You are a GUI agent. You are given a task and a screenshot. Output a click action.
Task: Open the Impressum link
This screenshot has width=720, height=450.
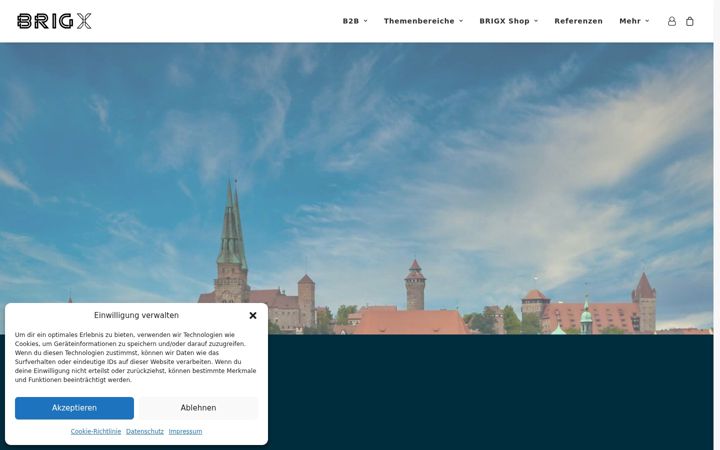click(185, 431)
